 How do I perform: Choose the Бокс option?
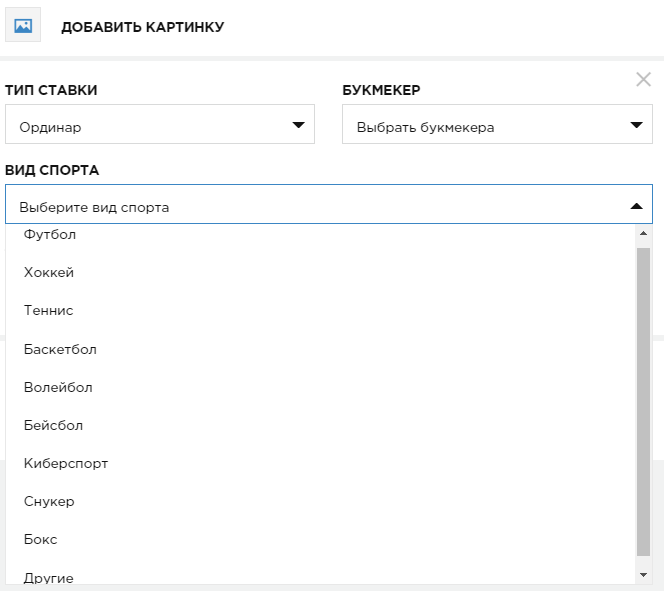[321, 539]
